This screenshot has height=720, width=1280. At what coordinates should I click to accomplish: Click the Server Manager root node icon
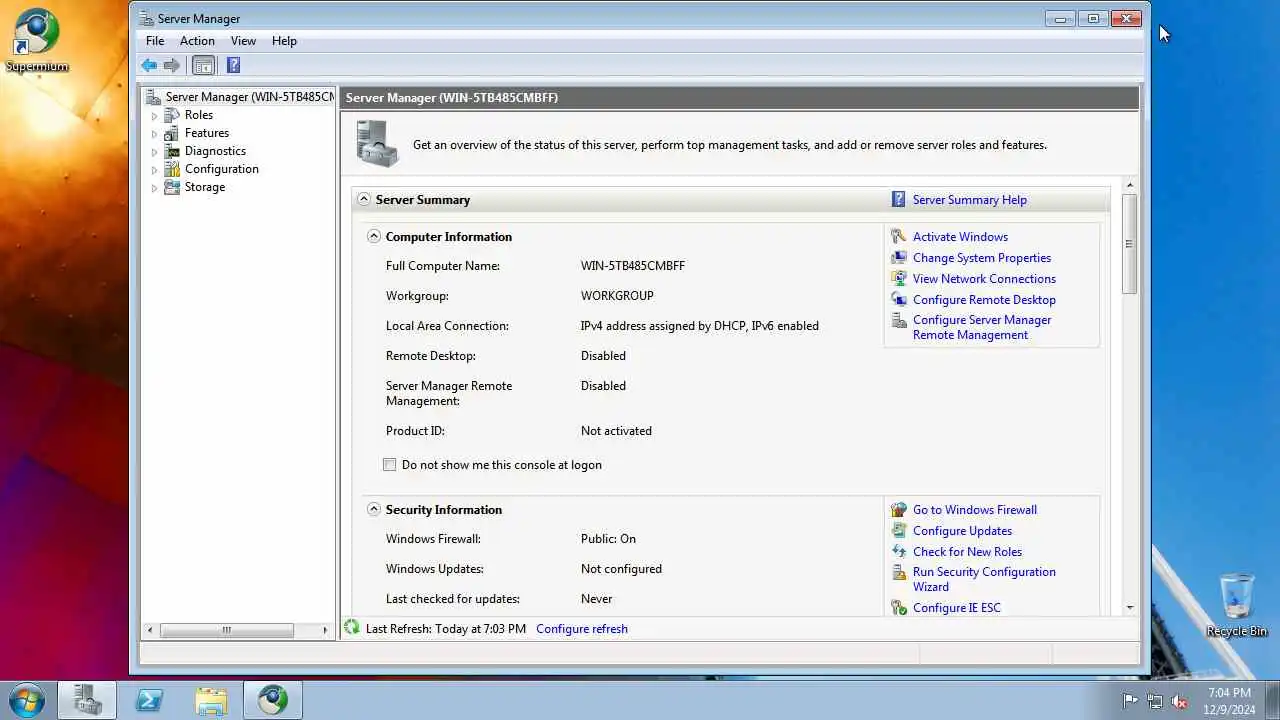click(x=153, y=97)
